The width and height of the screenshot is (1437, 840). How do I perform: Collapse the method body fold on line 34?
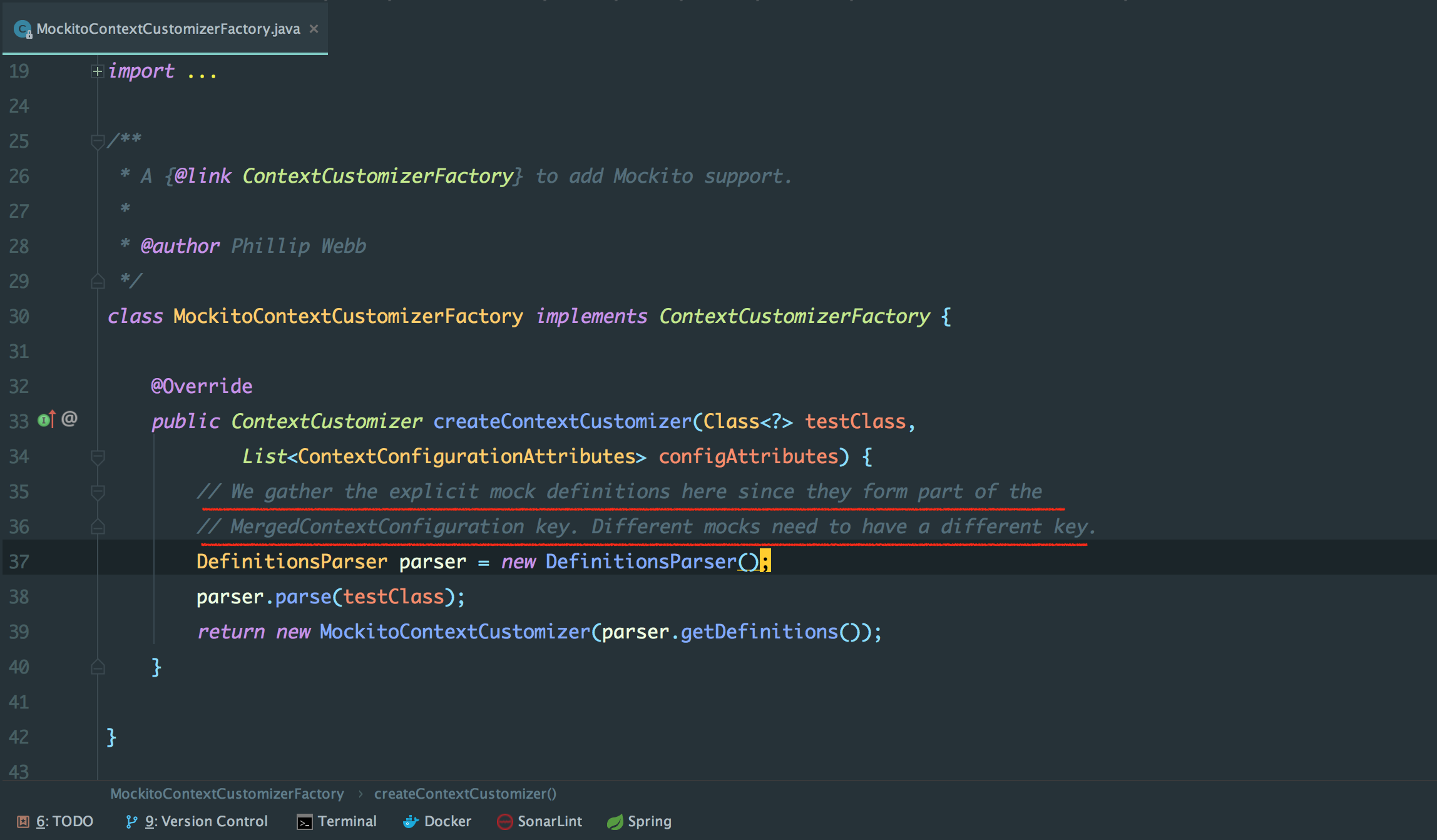coord(98,458)
